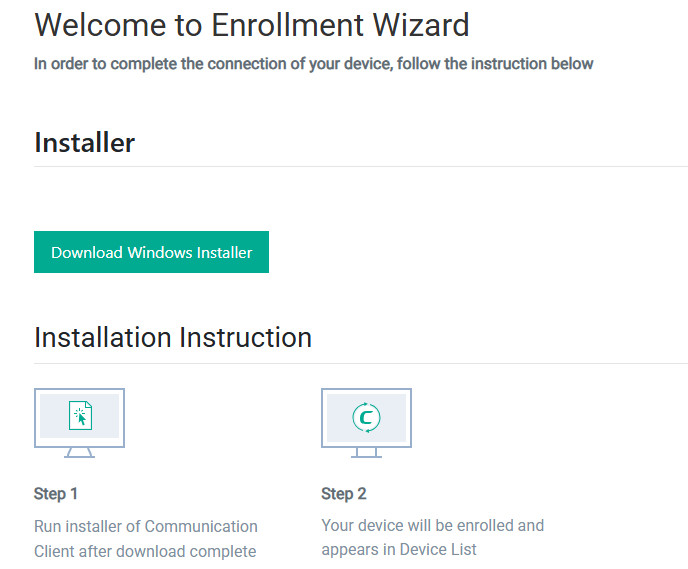The height and width of the screenshot is (569, 688).
Task: Click the Installer section heading
Action: tap(85, 143)
